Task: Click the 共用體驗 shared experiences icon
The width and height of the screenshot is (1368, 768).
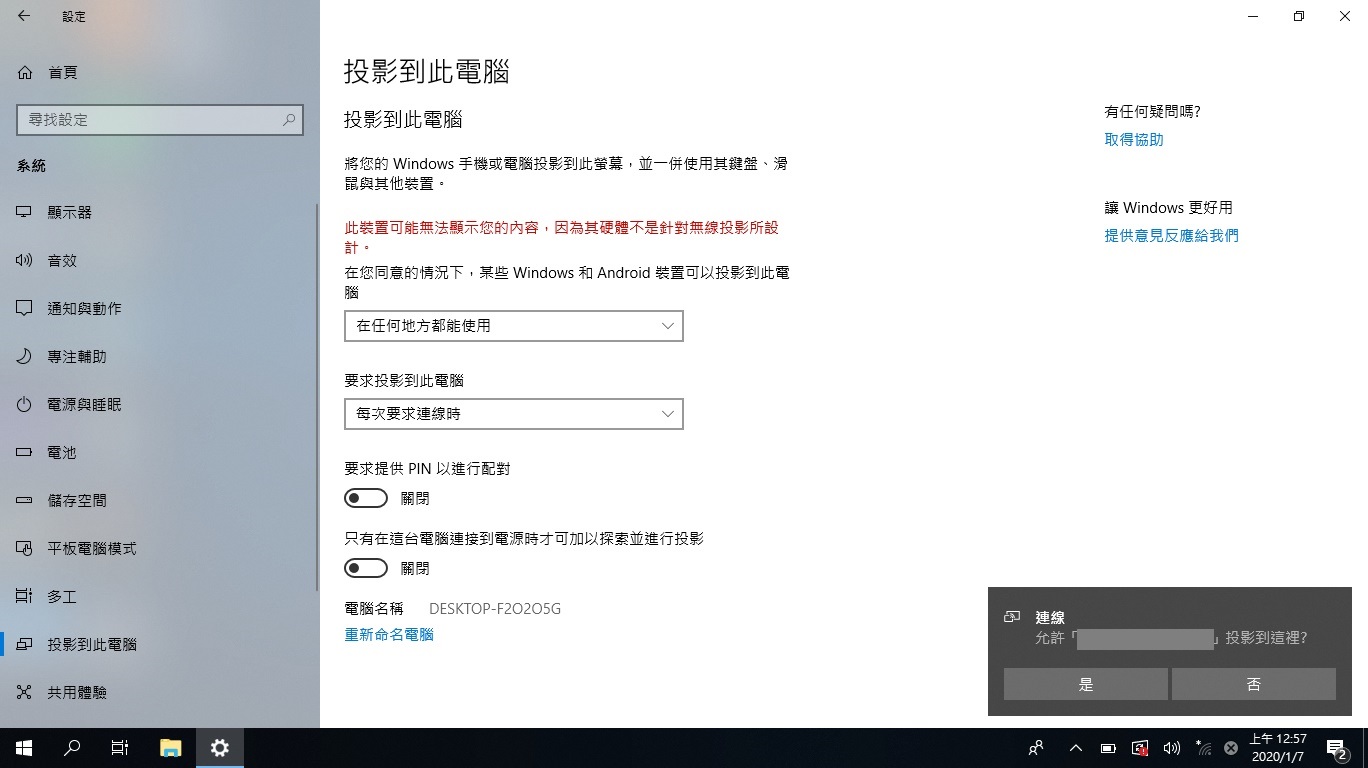Action: coord(25,692)
